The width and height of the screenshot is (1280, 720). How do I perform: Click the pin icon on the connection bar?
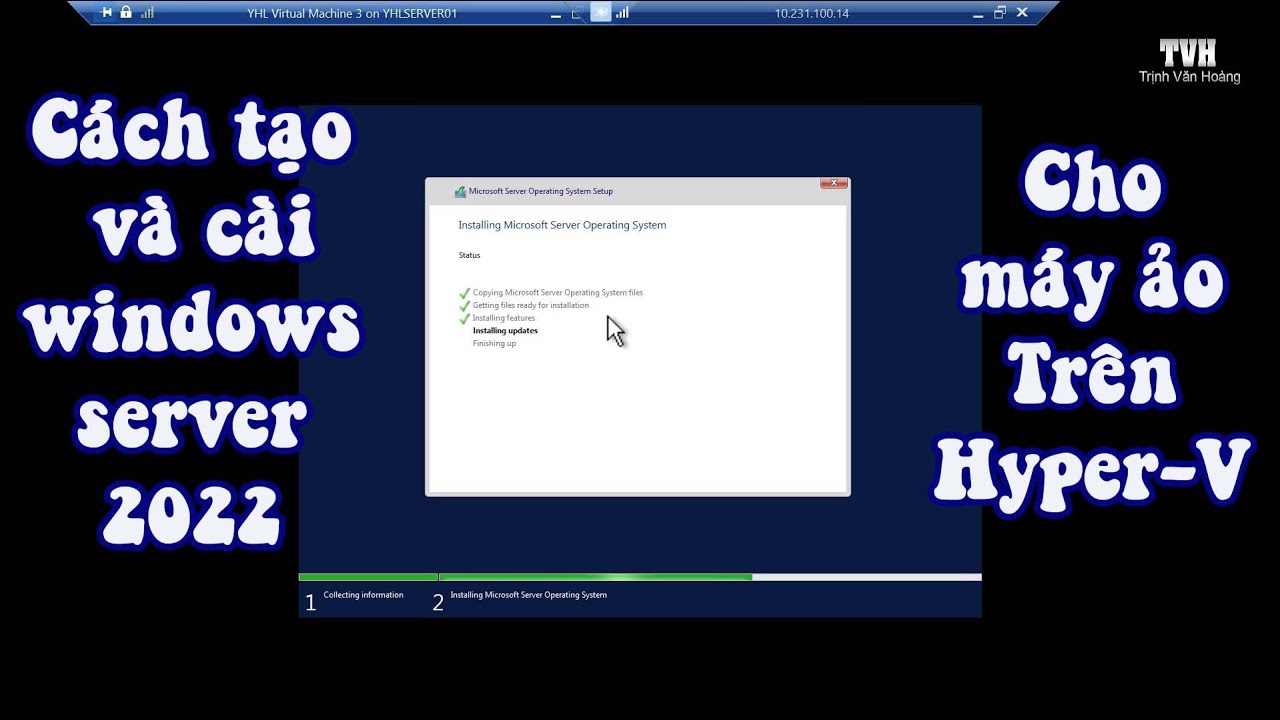pos(107,12)
